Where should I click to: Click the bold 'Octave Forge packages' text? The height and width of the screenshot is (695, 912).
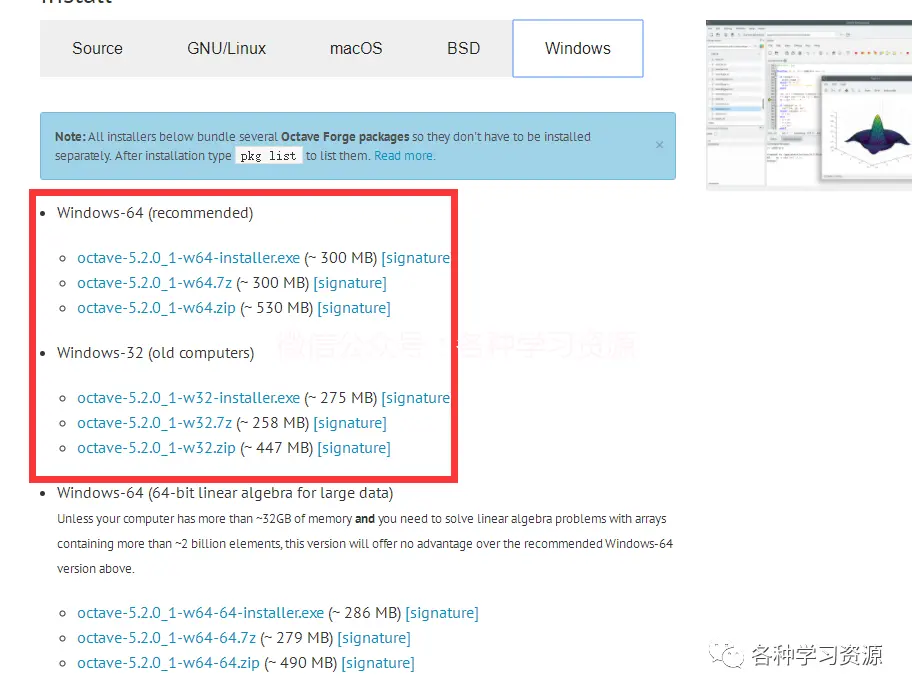(x=345, y=137)
